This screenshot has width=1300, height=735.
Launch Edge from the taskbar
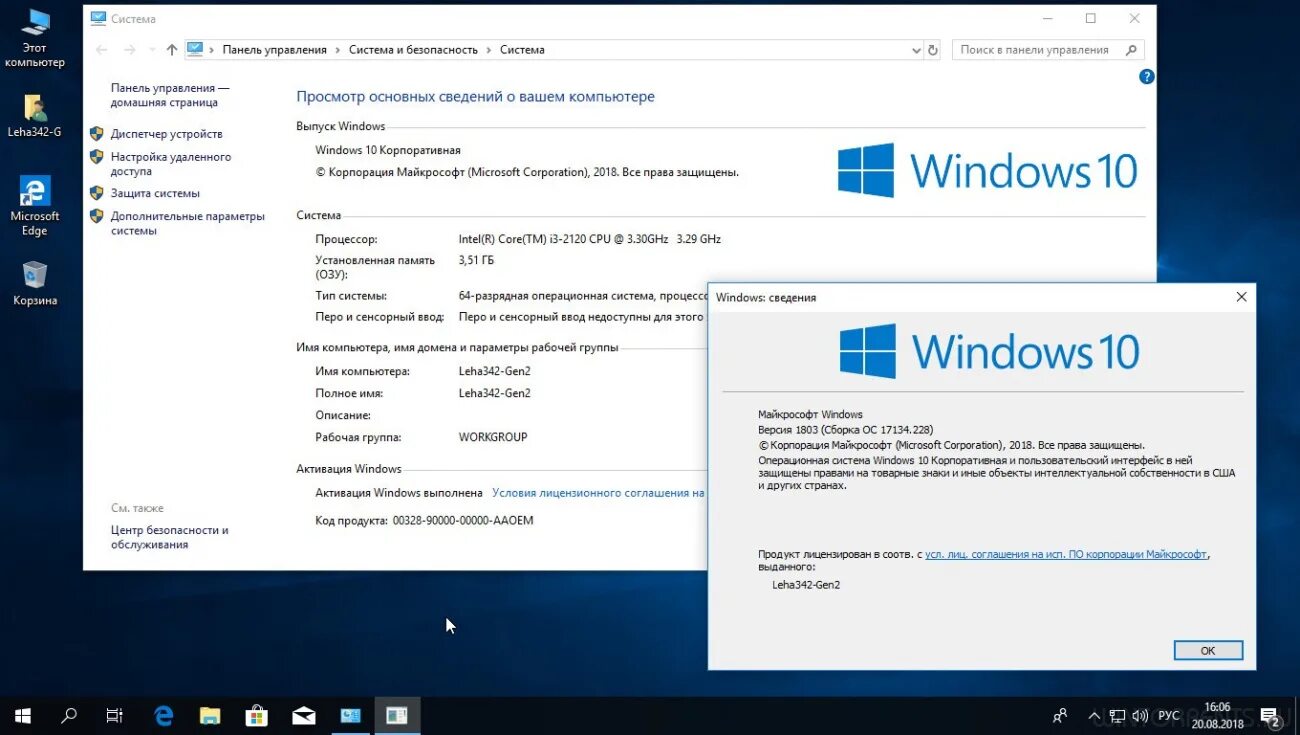(163, 716)
